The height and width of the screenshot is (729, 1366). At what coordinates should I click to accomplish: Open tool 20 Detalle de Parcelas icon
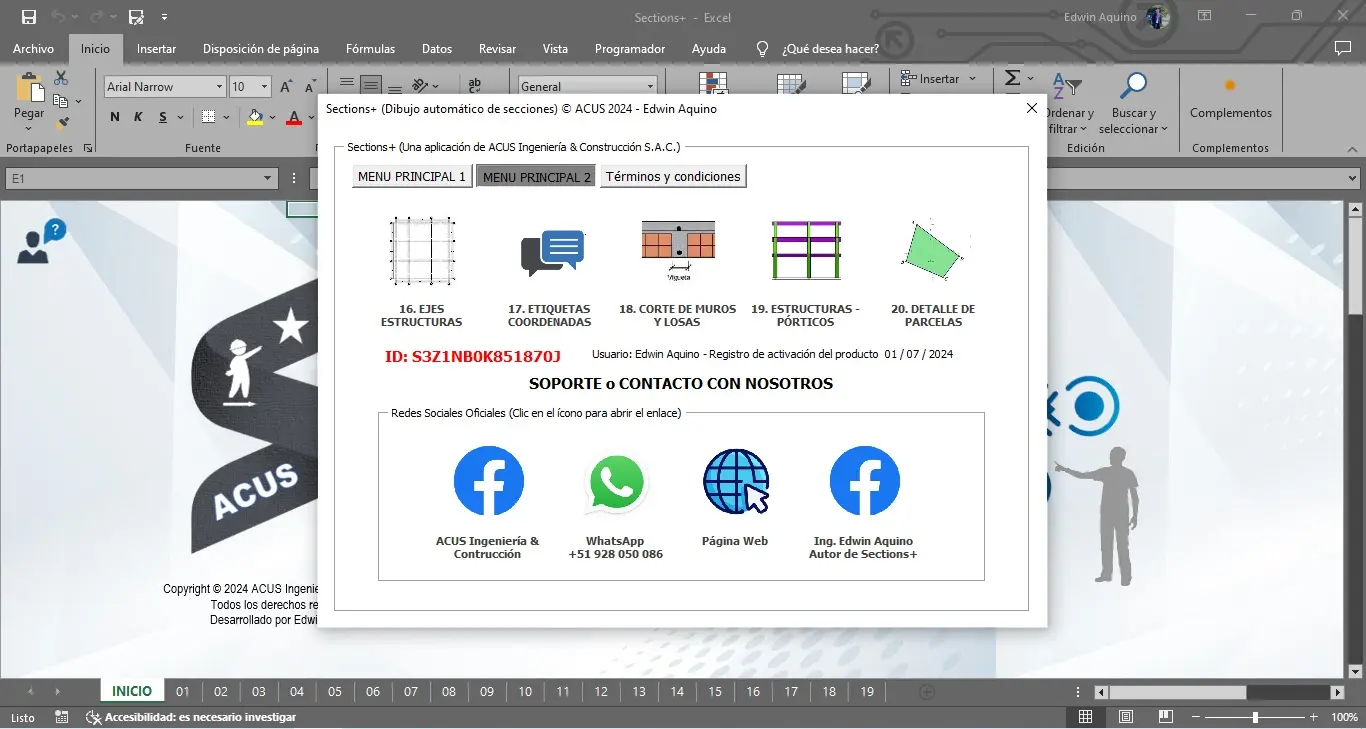935,250
